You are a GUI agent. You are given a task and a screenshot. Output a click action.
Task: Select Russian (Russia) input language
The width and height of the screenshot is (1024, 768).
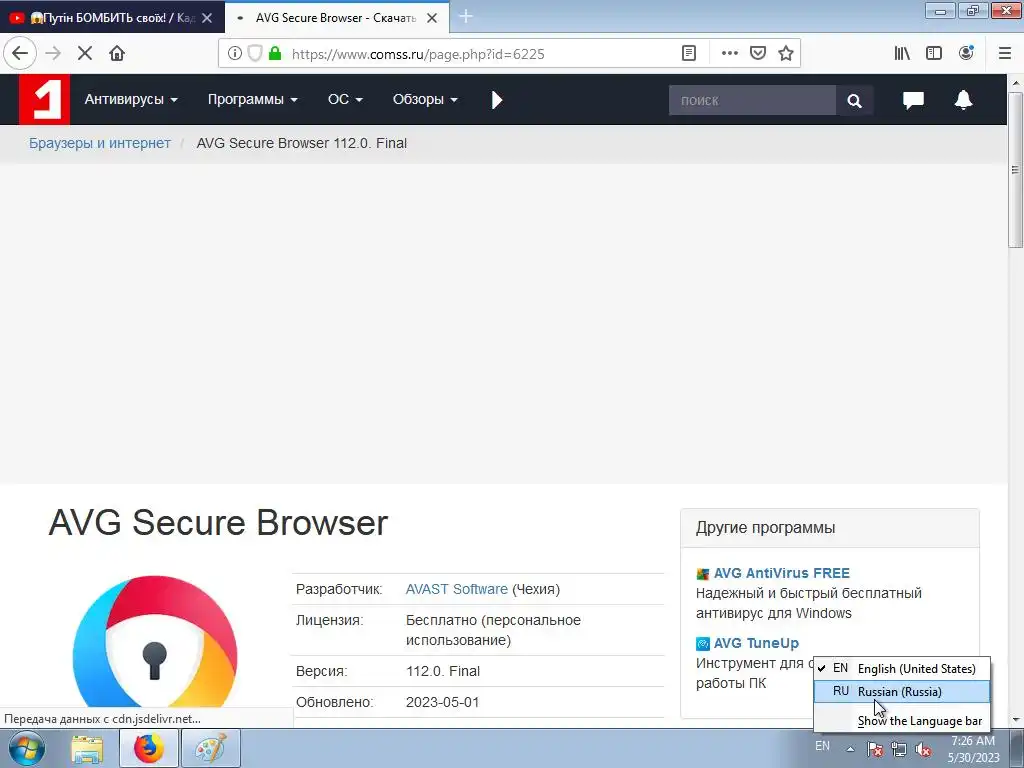[902, 692]
